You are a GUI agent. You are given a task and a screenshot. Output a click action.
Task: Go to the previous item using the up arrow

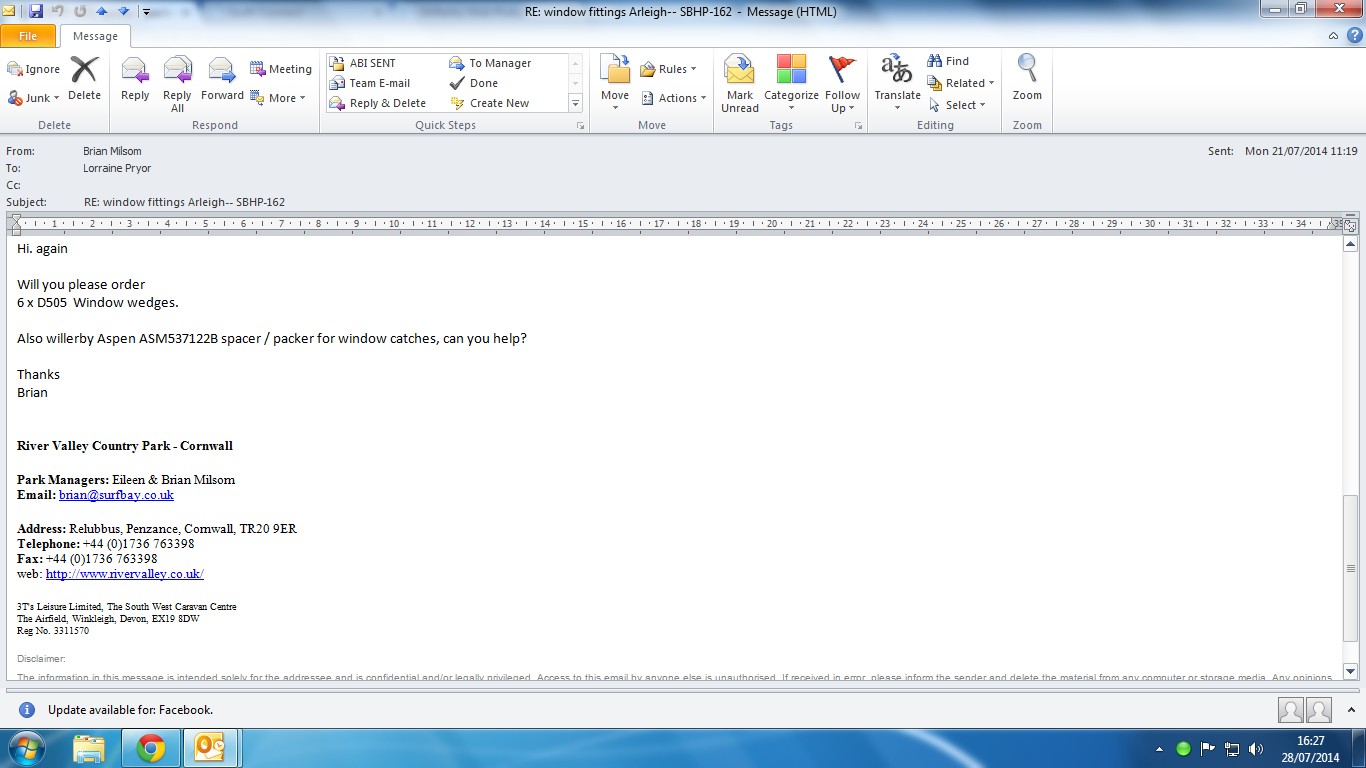click(x=101, y=11)
